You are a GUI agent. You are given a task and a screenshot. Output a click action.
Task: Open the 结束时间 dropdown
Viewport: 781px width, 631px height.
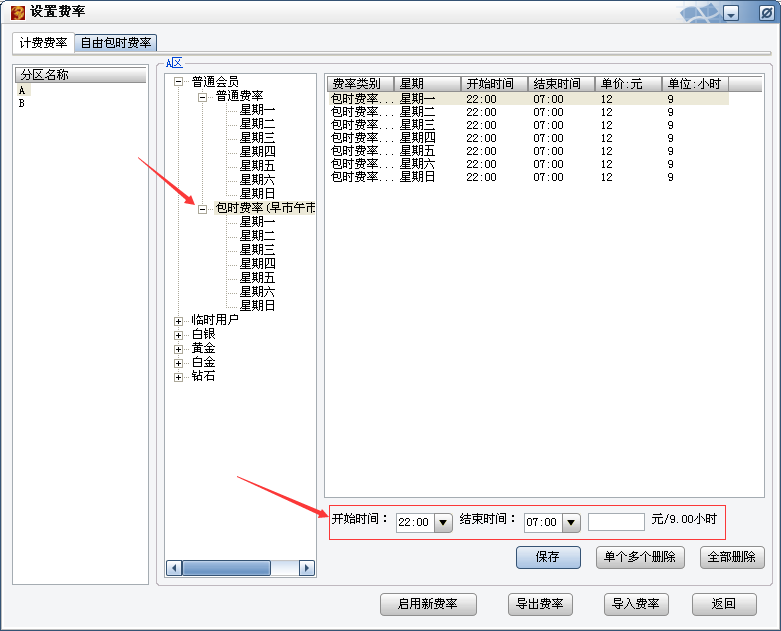click(x=571, y=522)
